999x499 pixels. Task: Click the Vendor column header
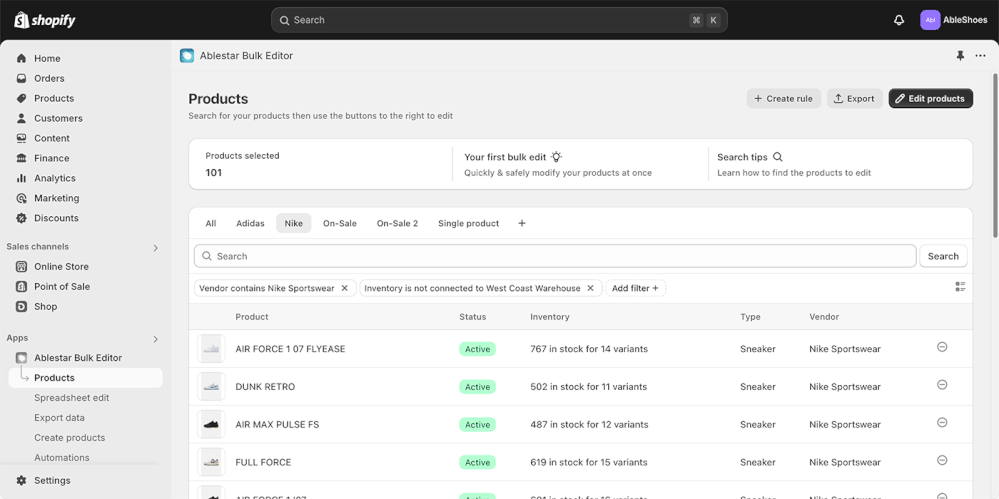824,317
